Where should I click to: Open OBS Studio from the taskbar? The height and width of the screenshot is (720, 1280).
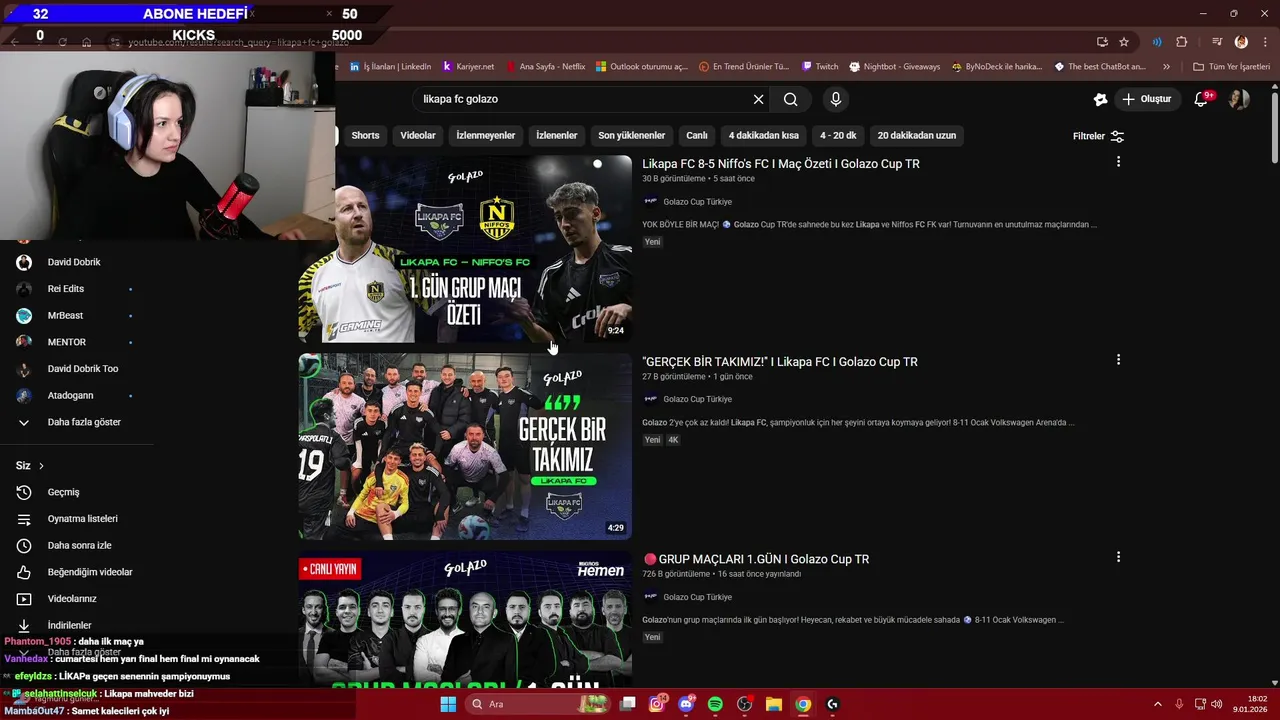744,704
